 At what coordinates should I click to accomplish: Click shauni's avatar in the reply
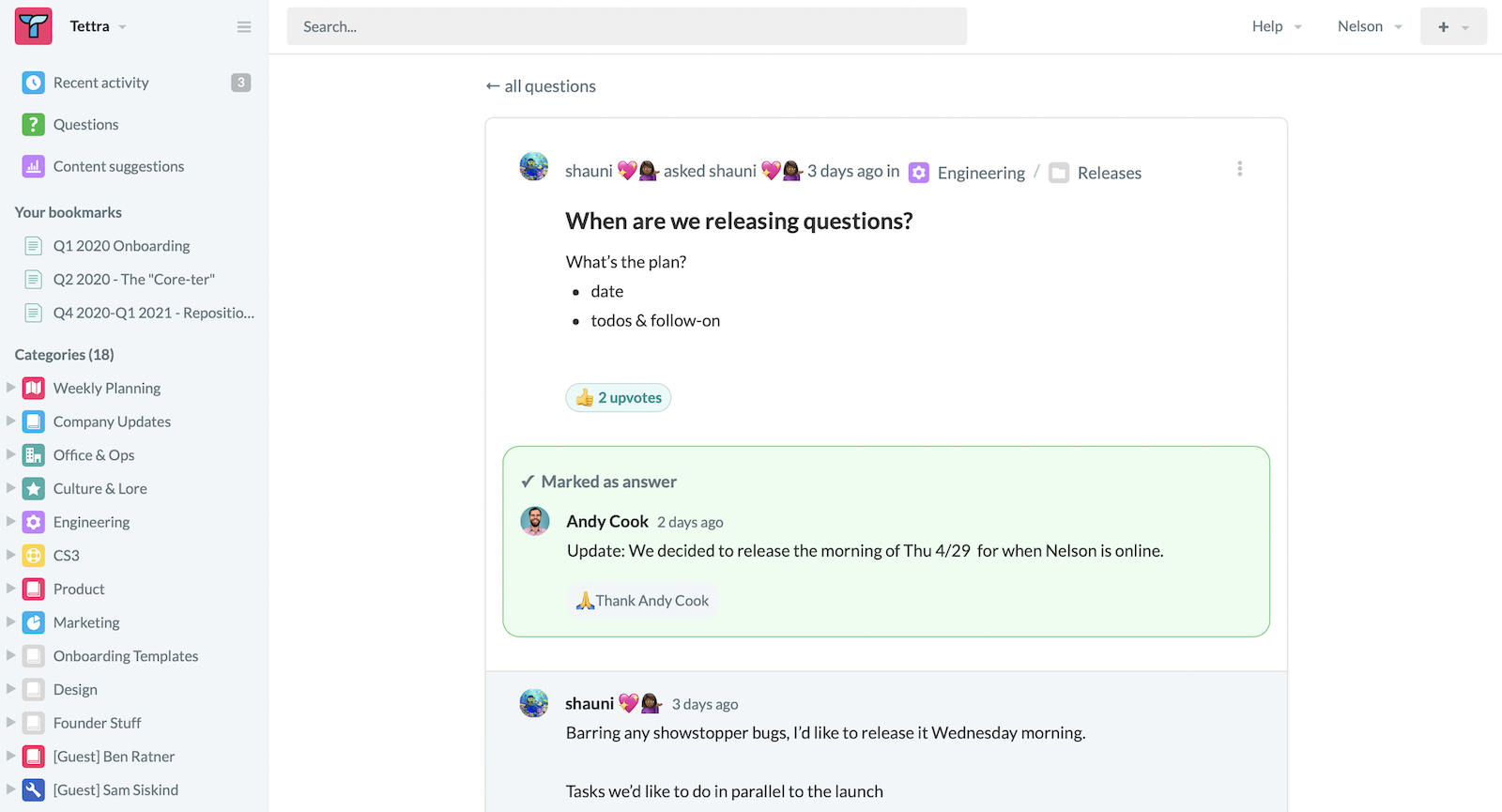[x=534, y=703]
